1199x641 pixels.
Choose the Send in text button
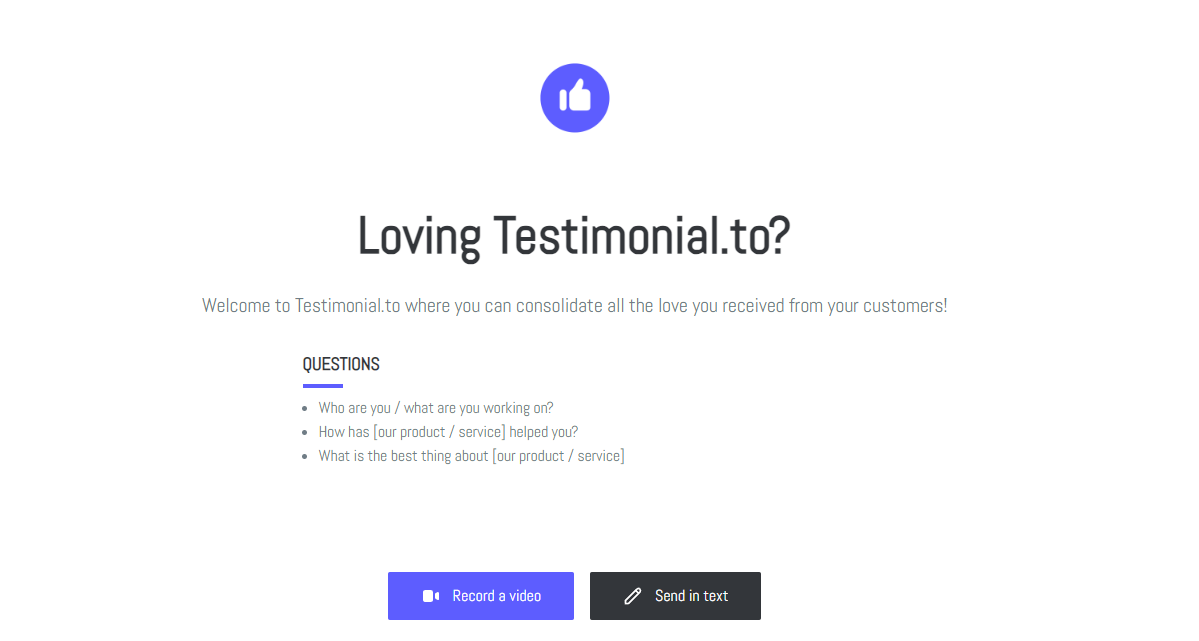675,596
